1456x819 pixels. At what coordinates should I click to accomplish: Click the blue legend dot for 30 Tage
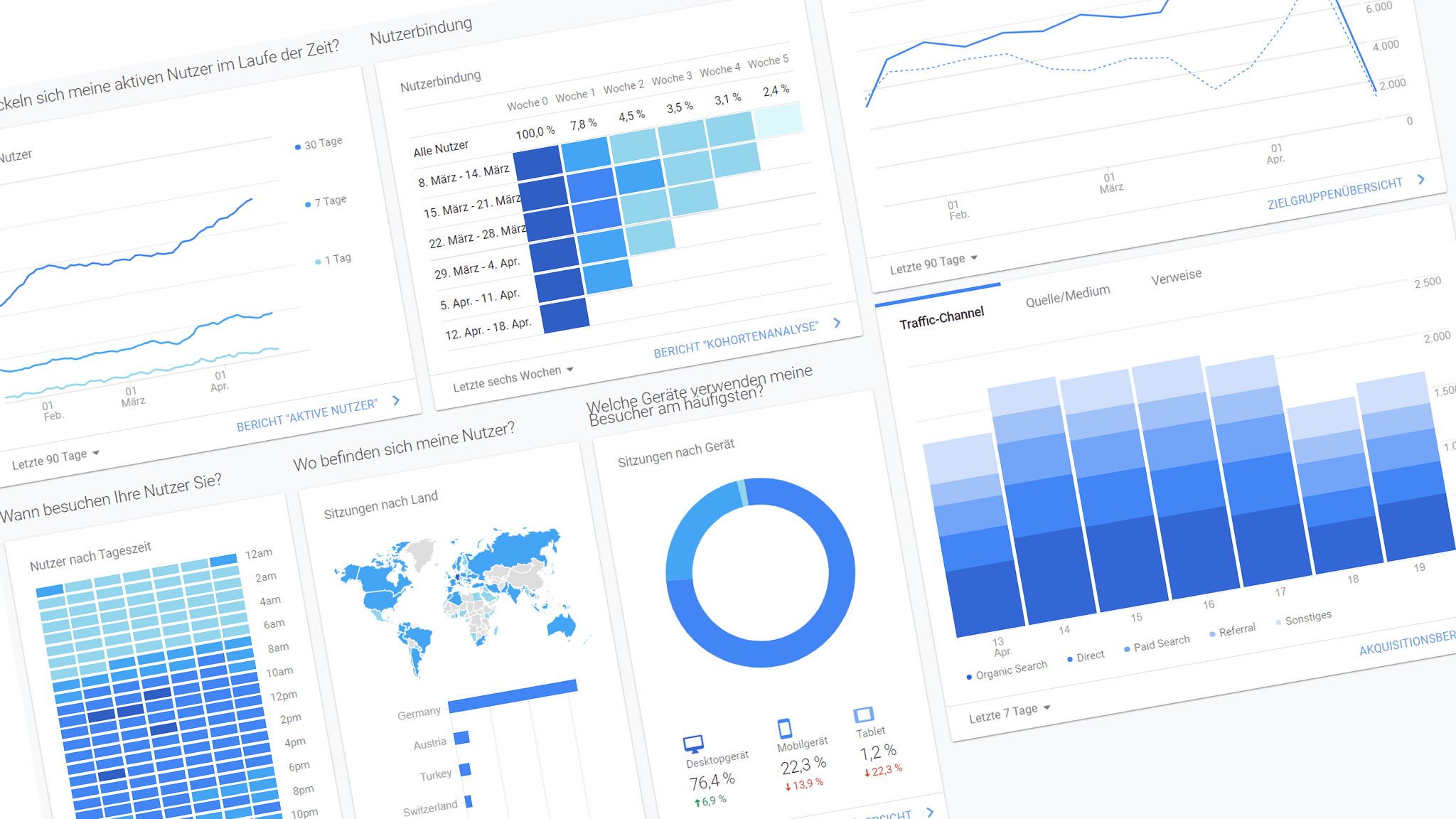point(296,146)
